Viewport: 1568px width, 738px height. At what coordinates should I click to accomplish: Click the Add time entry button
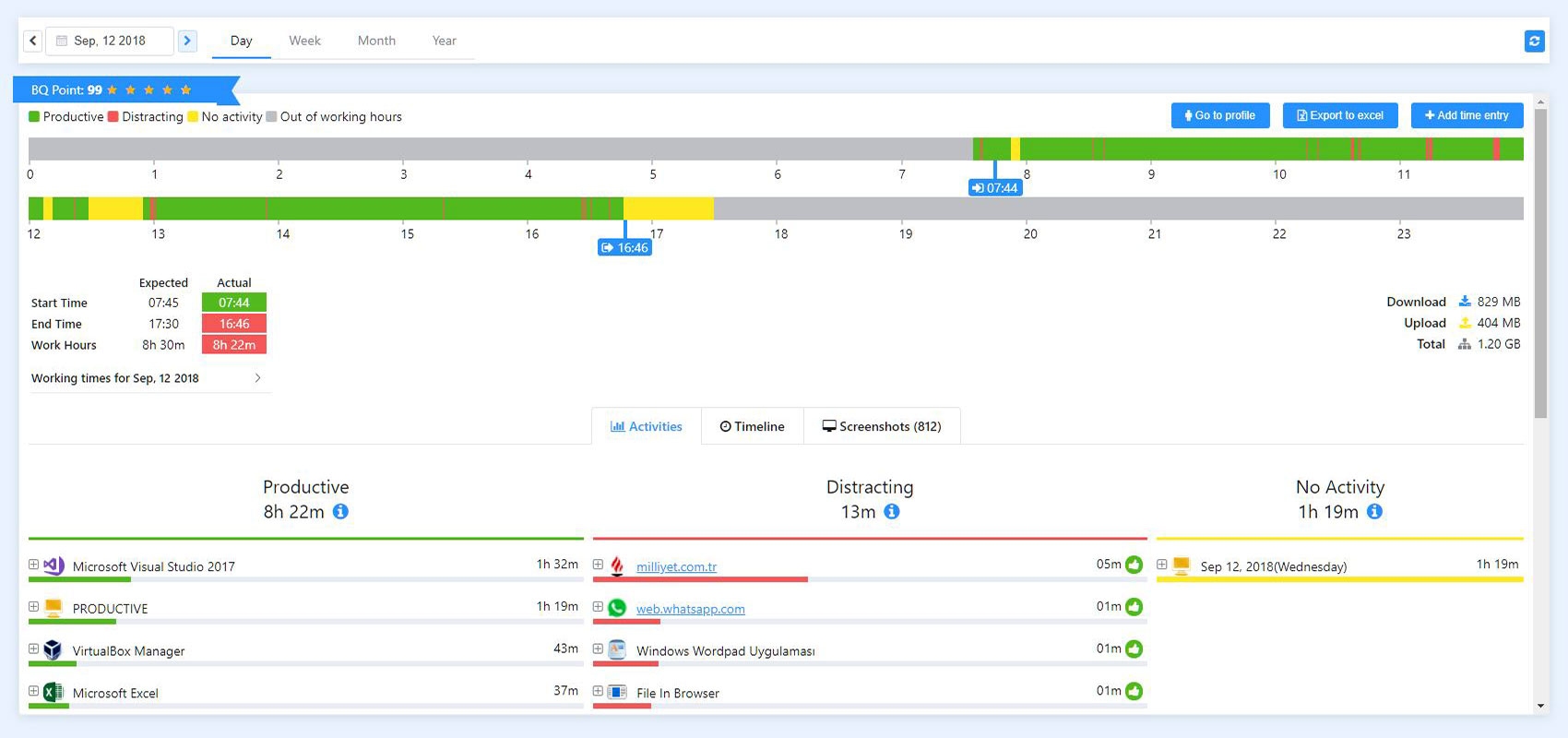[x=1467, y=115]
